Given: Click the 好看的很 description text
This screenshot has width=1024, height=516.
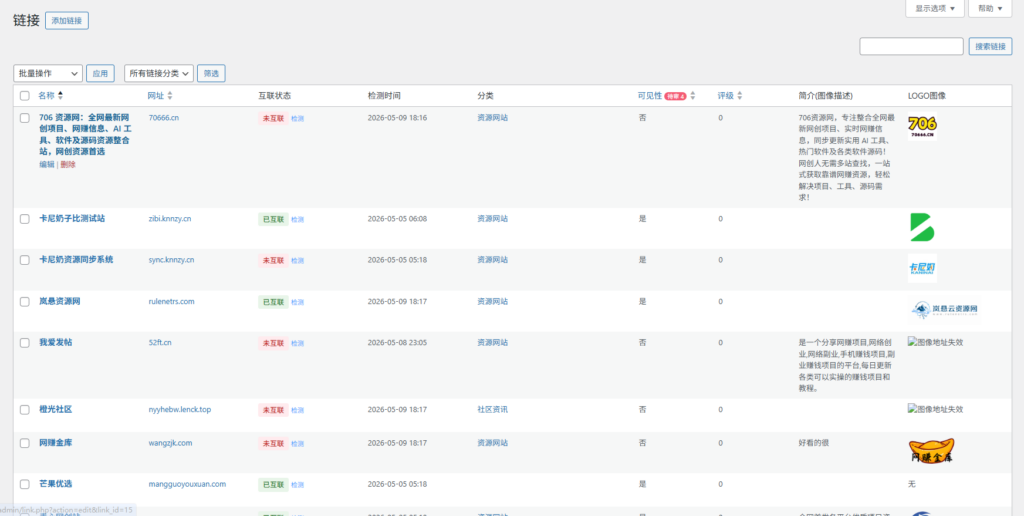Looking at the screenshot, I should (814, 443).
